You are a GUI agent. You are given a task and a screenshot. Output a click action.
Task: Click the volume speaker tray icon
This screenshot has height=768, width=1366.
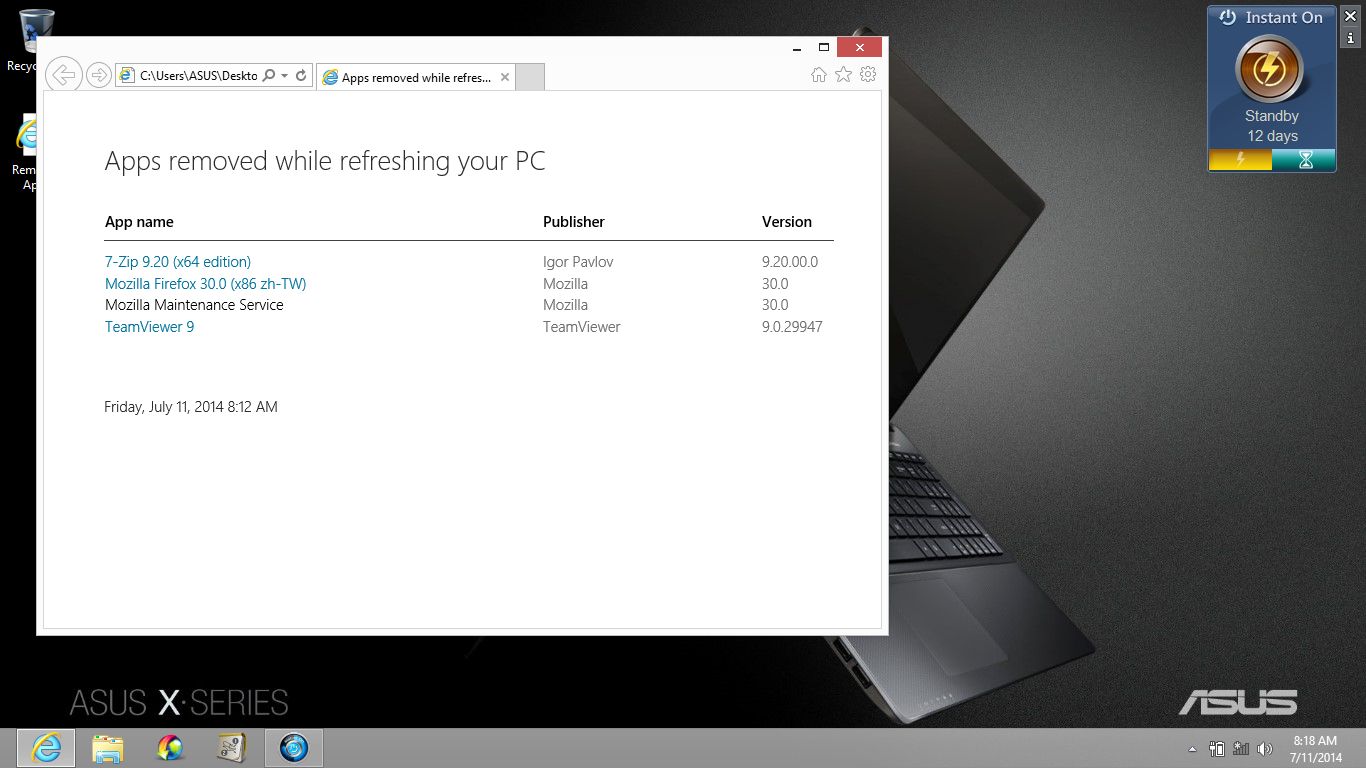click(x=1265, y=748)
